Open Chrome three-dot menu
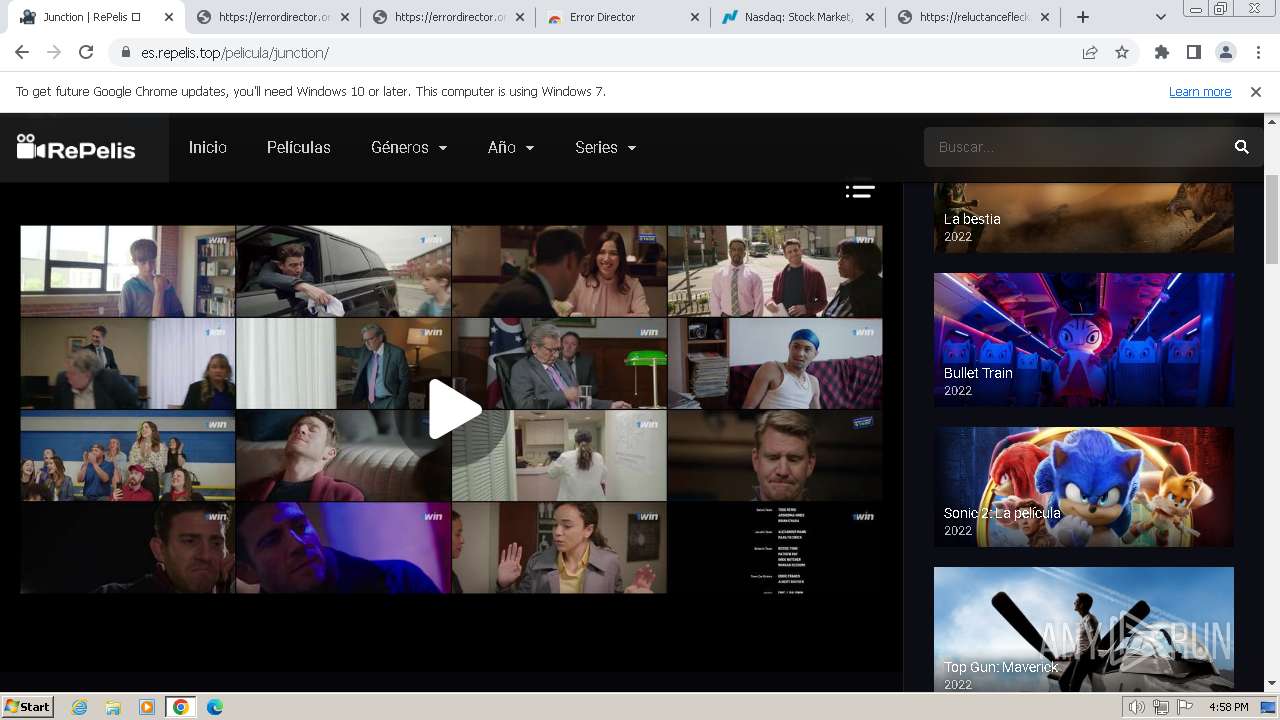Image resolution: width=1280 pixels, height=720 pixels. coord(1258,53)
